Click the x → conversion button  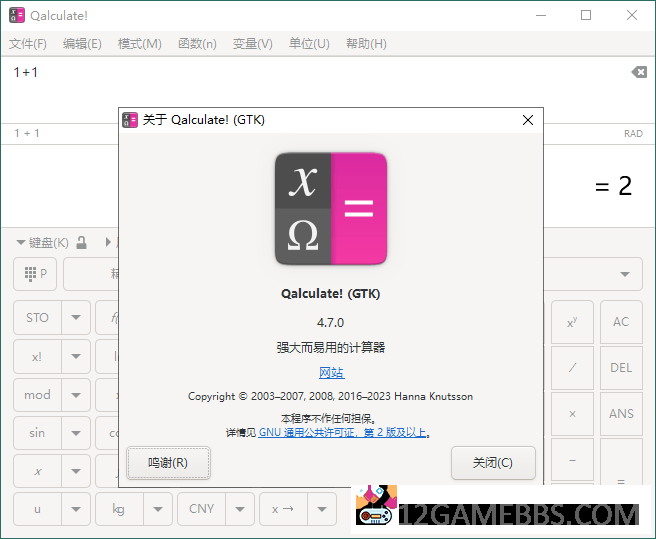point(283,509)
